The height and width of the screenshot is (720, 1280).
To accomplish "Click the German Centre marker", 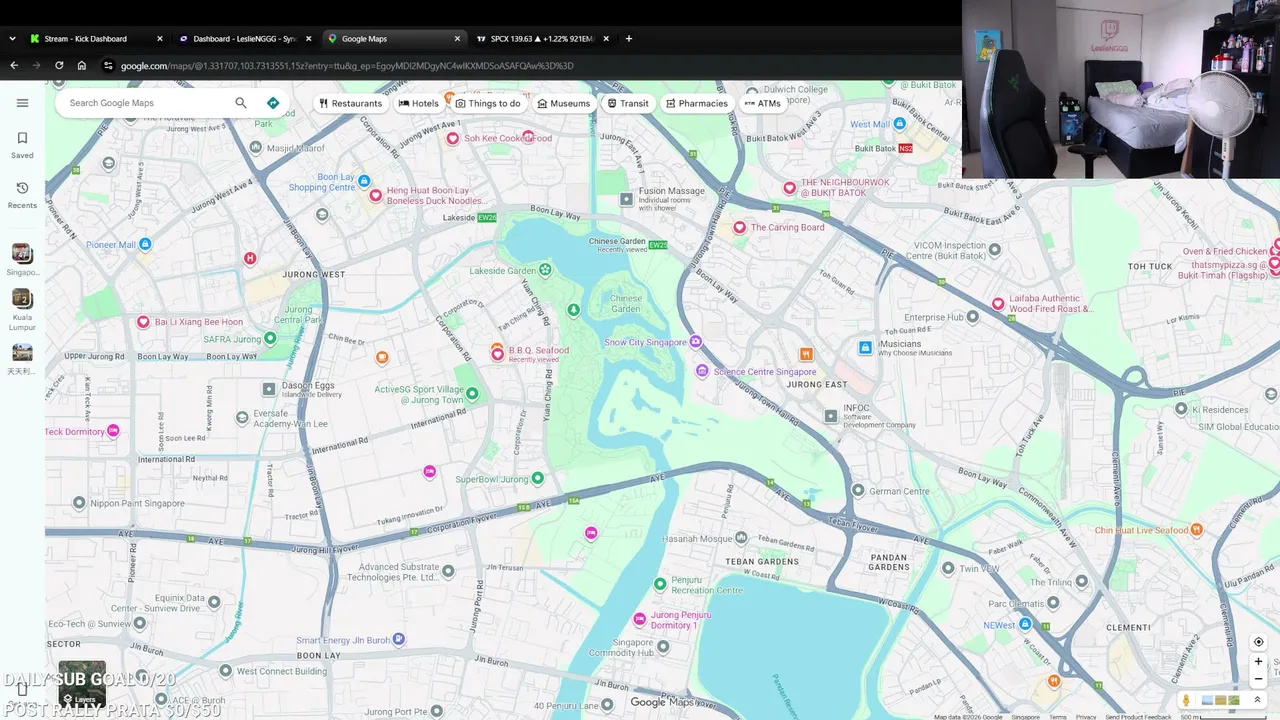I will click(858, 490).
